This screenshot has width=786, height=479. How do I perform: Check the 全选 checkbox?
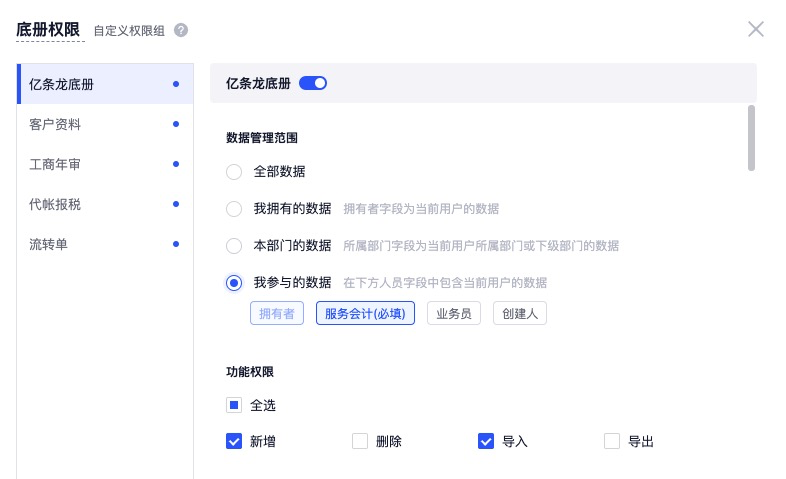(234, 405)
